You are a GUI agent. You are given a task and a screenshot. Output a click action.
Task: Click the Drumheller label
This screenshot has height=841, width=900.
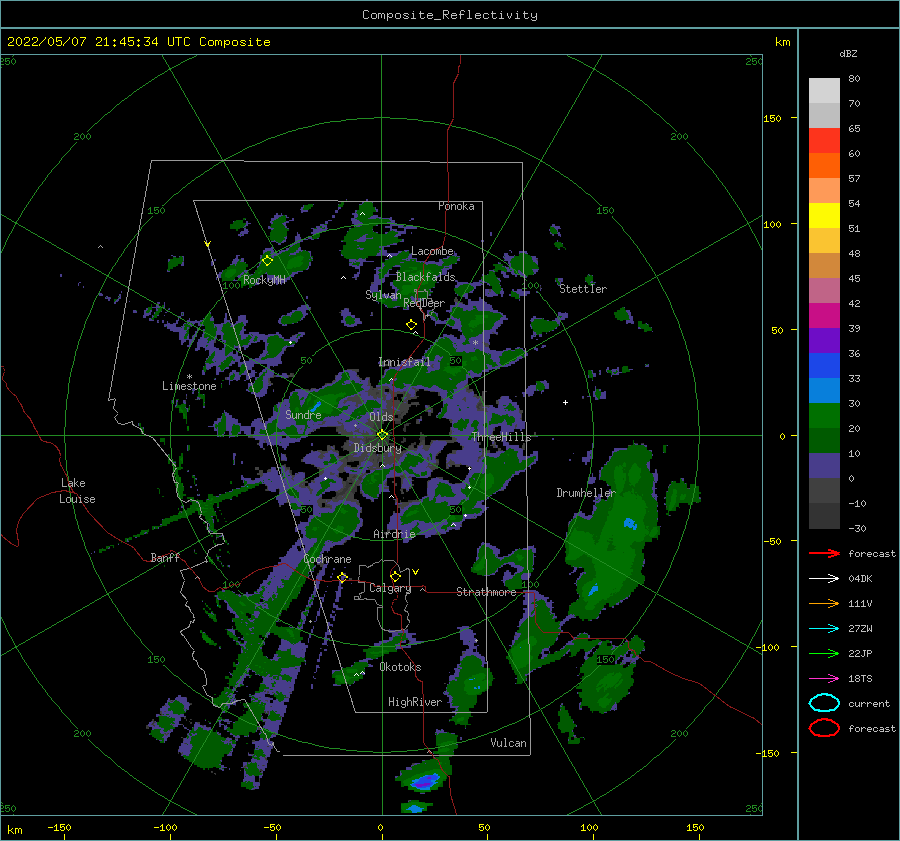point(585,493)
